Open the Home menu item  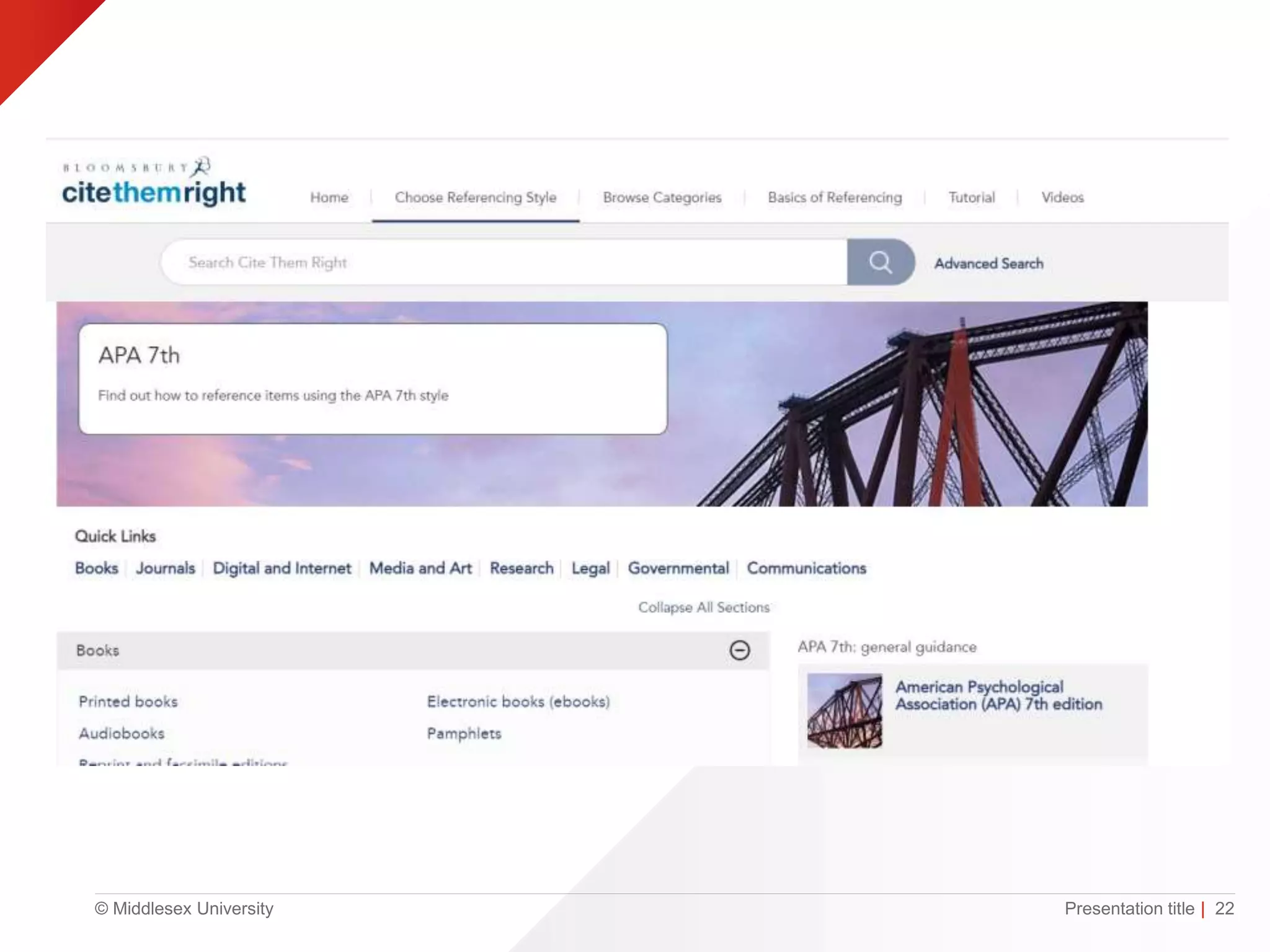(x=329, y=198)
